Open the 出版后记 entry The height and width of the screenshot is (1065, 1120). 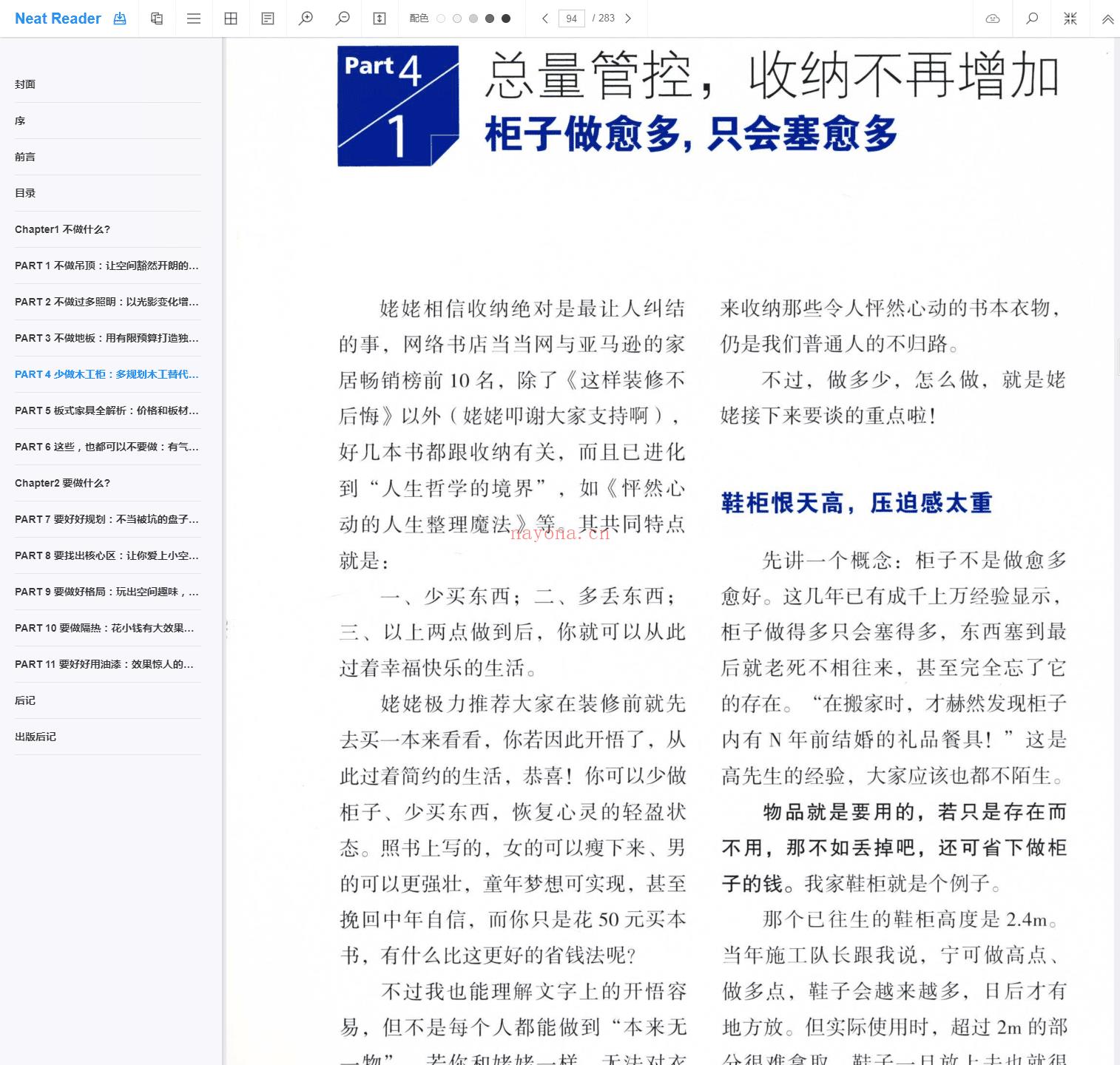pos(108,737)
